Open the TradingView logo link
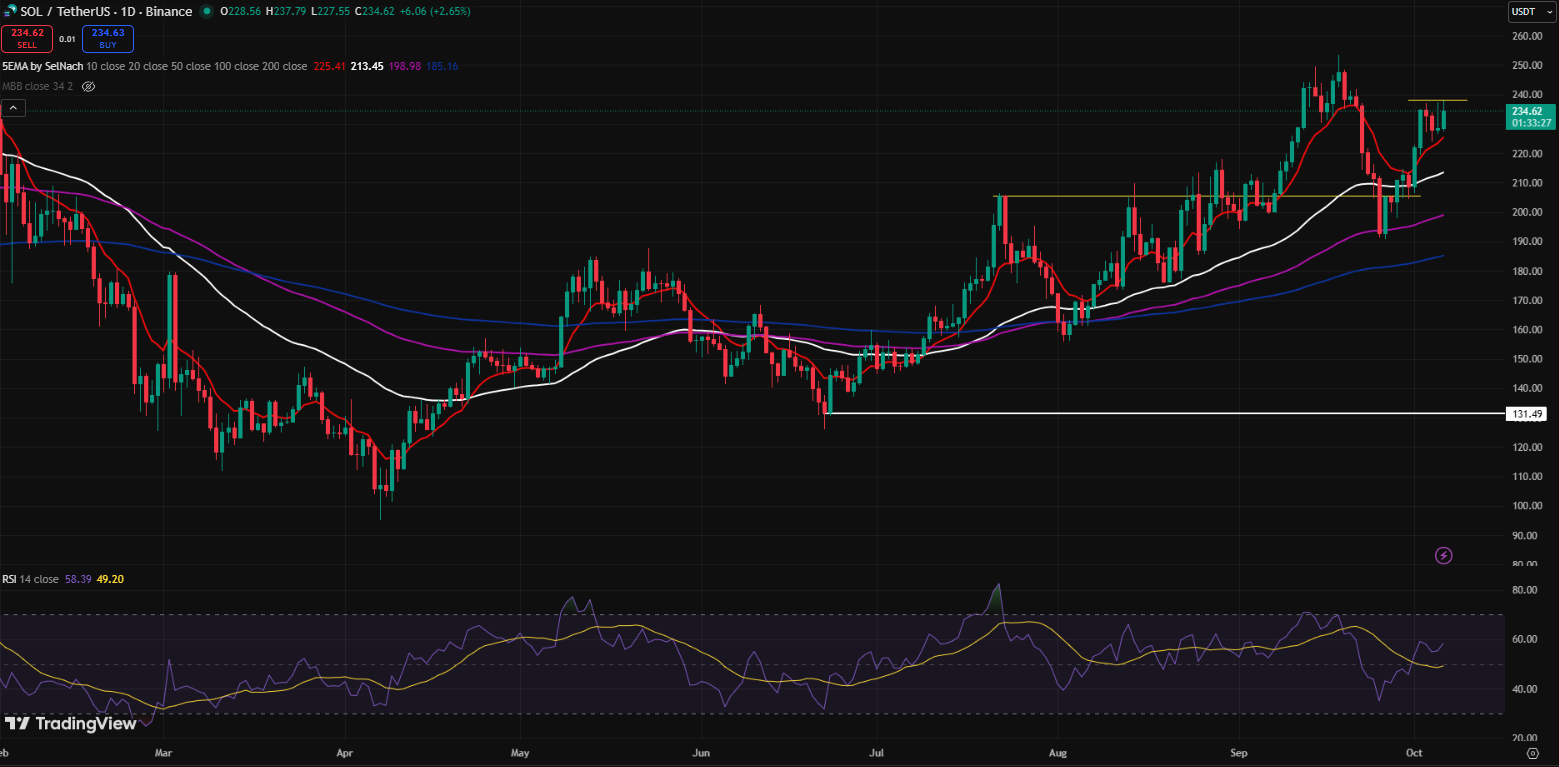1559x767 pixels. [70, 724]
